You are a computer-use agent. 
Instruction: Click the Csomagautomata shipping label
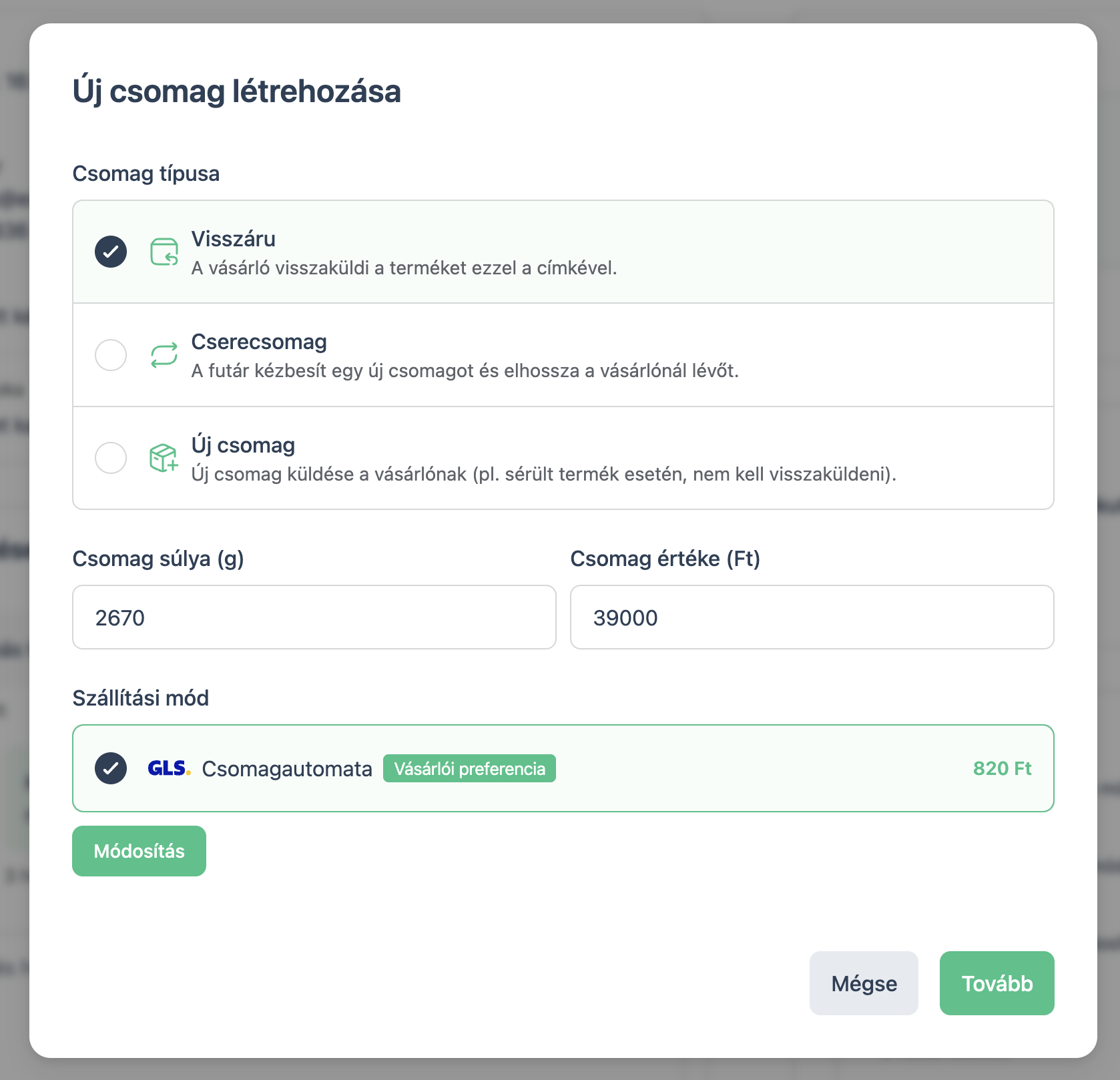coord(287,769)
